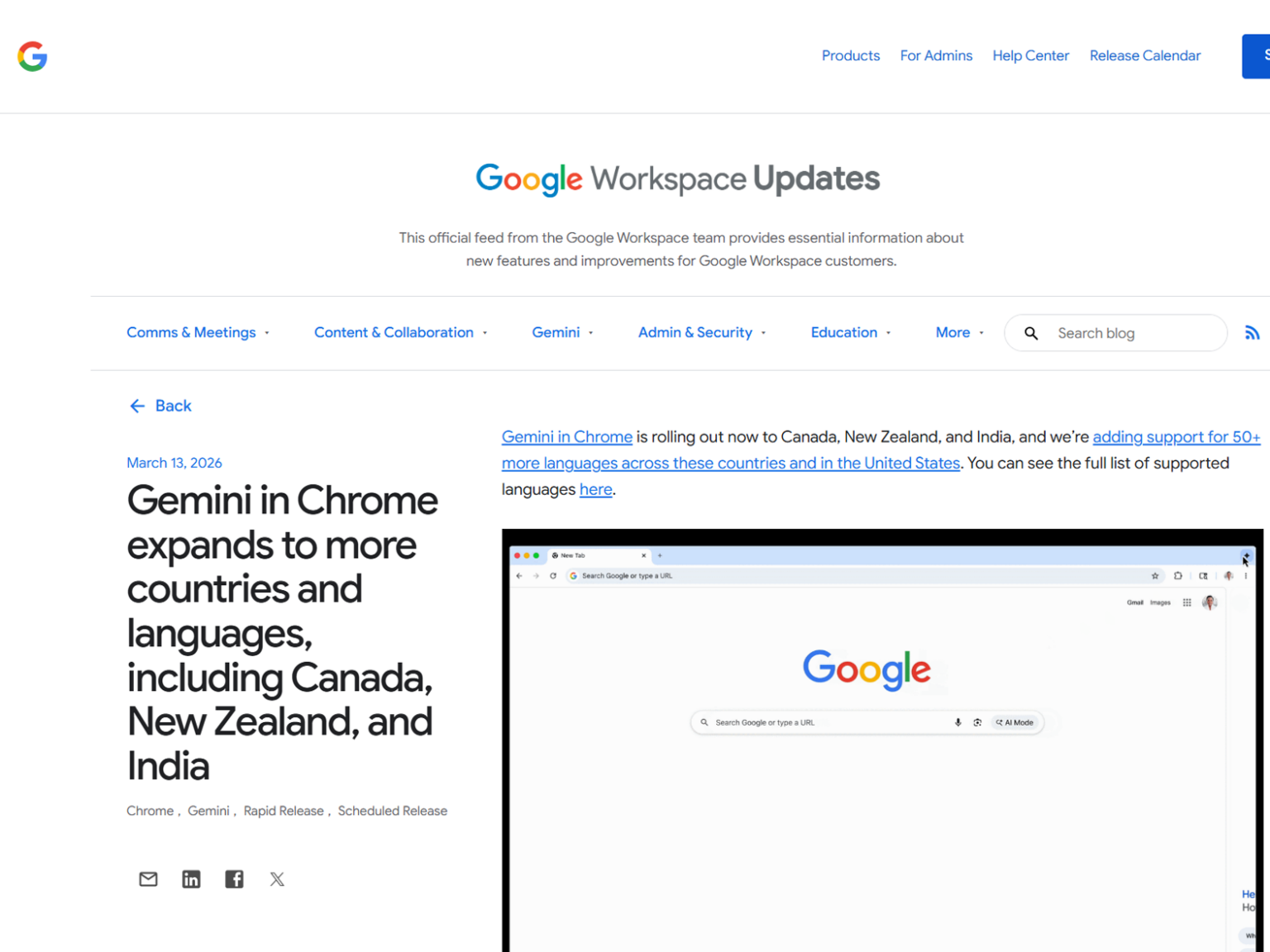This screenshot has height=952, width=1270.
Task: Open the supported languages 'here' link
Action: [x=595, y=489]
